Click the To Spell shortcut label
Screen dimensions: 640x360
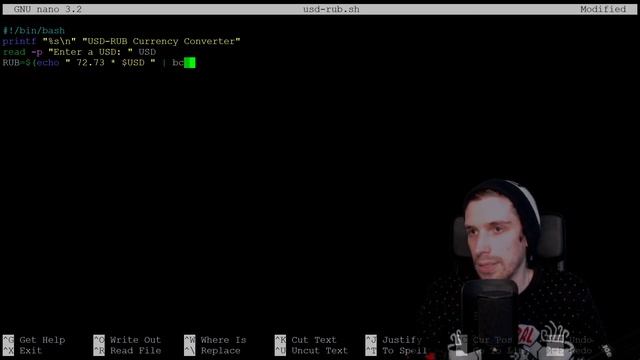pyautogui.click(x=404, y=350)
